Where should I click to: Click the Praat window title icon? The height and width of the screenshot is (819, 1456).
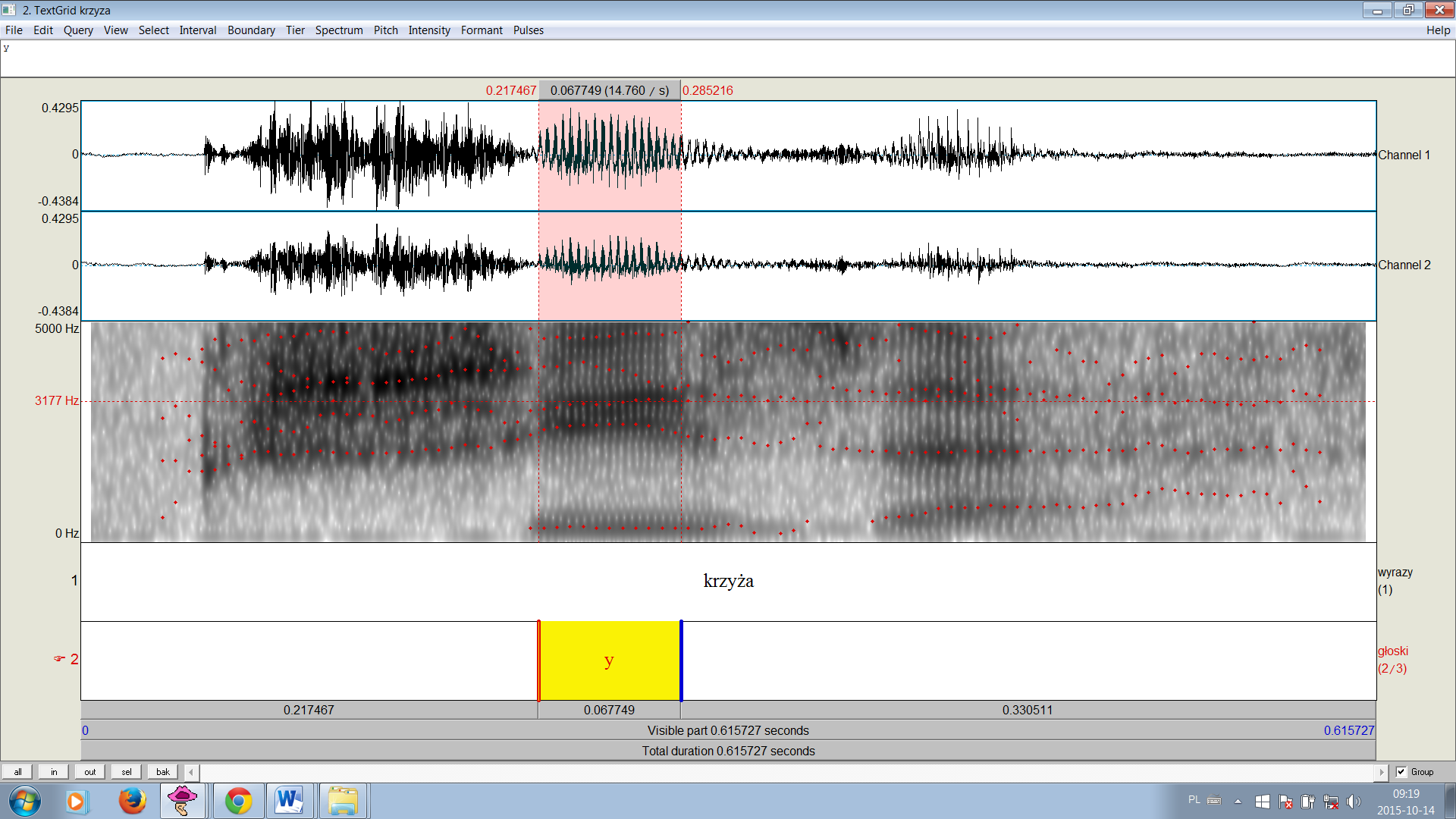click(9, 10)
